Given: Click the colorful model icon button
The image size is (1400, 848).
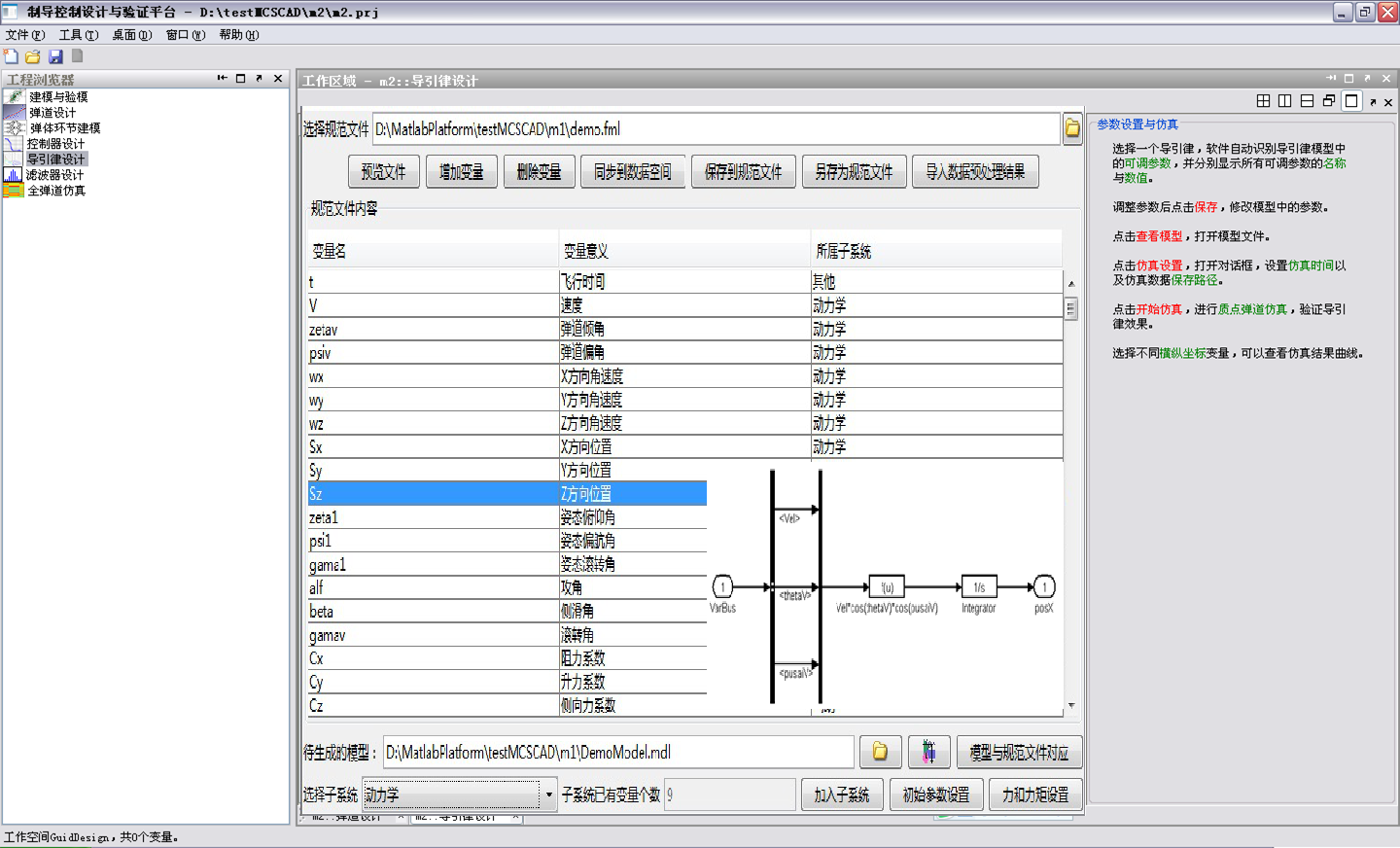Looking at the screenshot, I should [x=928, y=752].
